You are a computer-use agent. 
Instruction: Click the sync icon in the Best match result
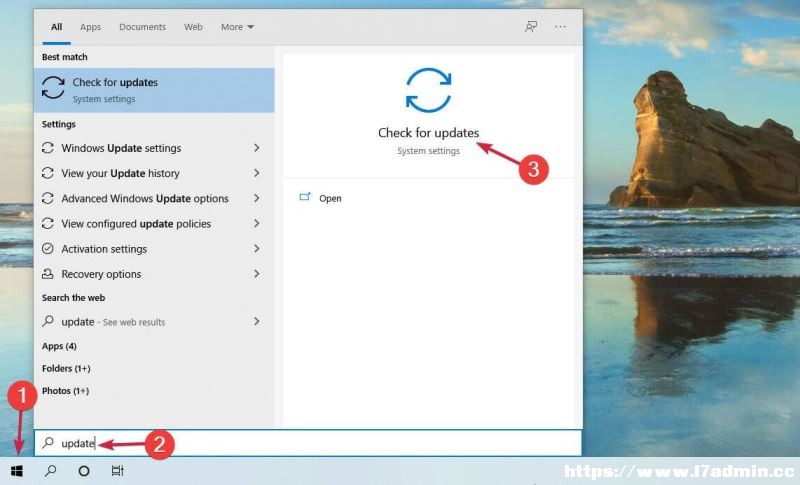(54, 88)
